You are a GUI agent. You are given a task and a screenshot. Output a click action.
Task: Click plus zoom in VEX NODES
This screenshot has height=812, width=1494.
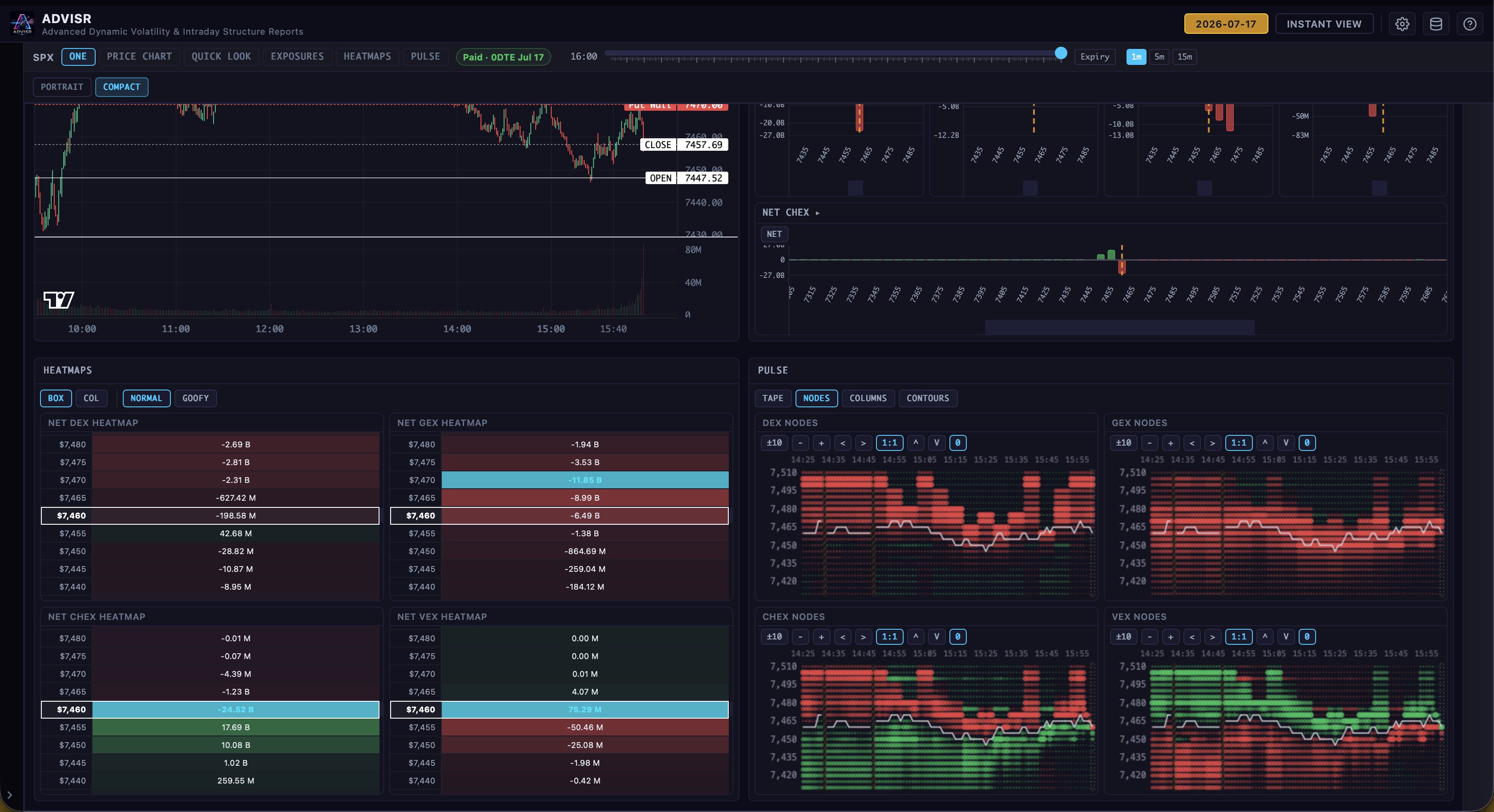(1171, 636)
